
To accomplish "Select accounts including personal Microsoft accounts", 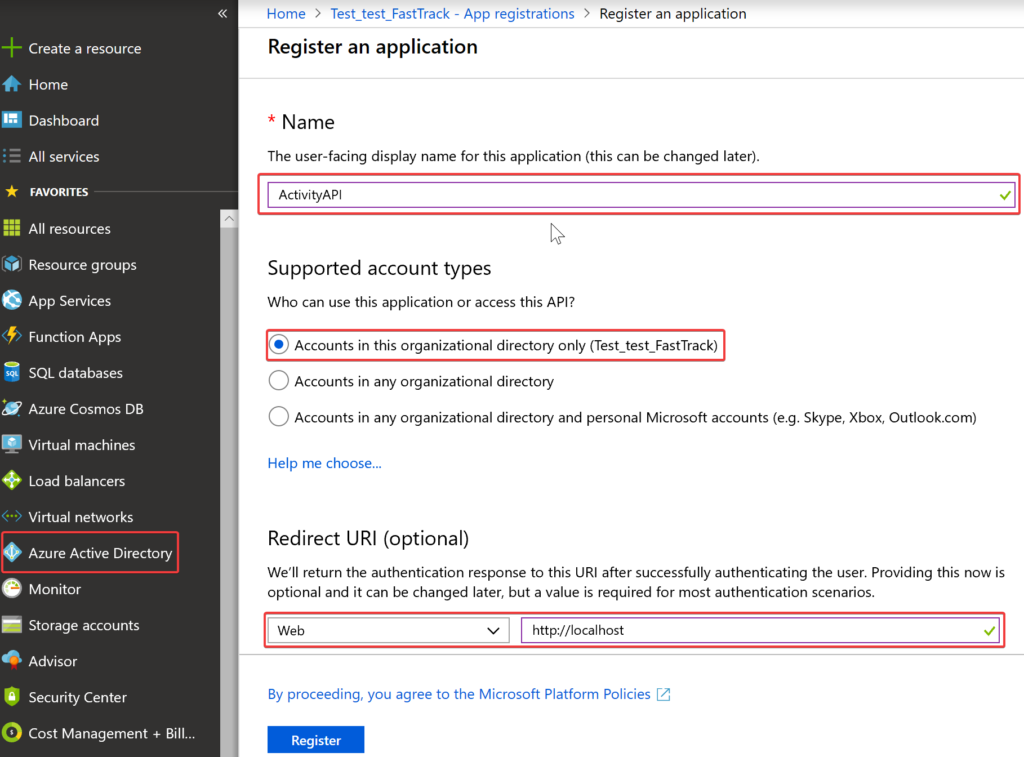I will click(x=278, y=417).
